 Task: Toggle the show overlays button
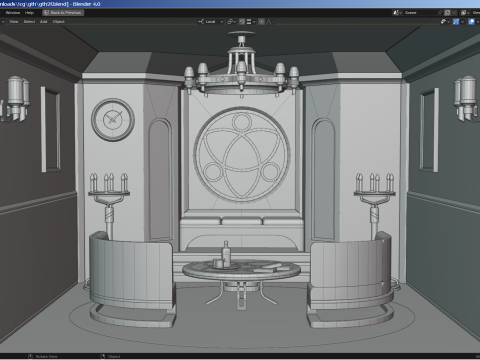tap(471, 22)
